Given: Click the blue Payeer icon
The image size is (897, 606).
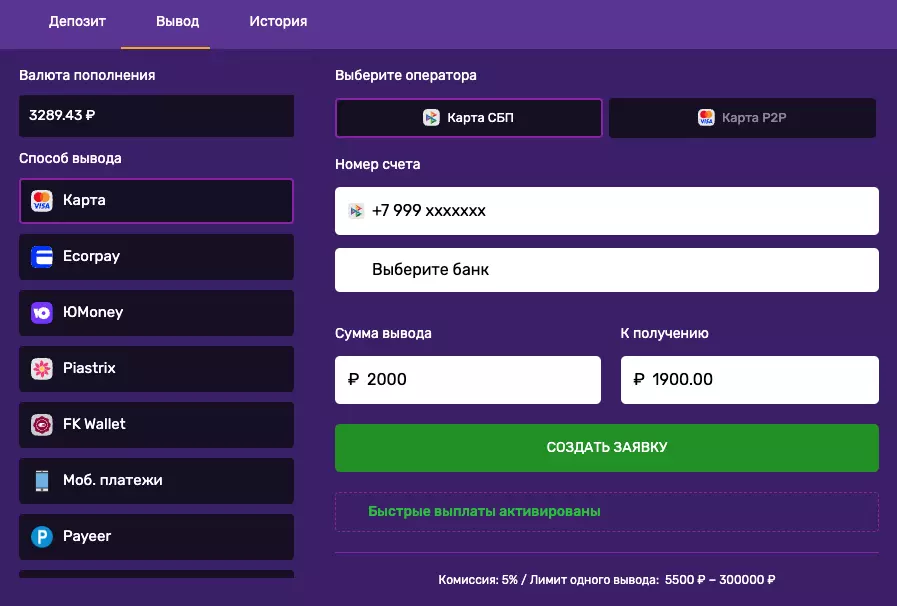Looking at the screenshot, I should point(41,537).
